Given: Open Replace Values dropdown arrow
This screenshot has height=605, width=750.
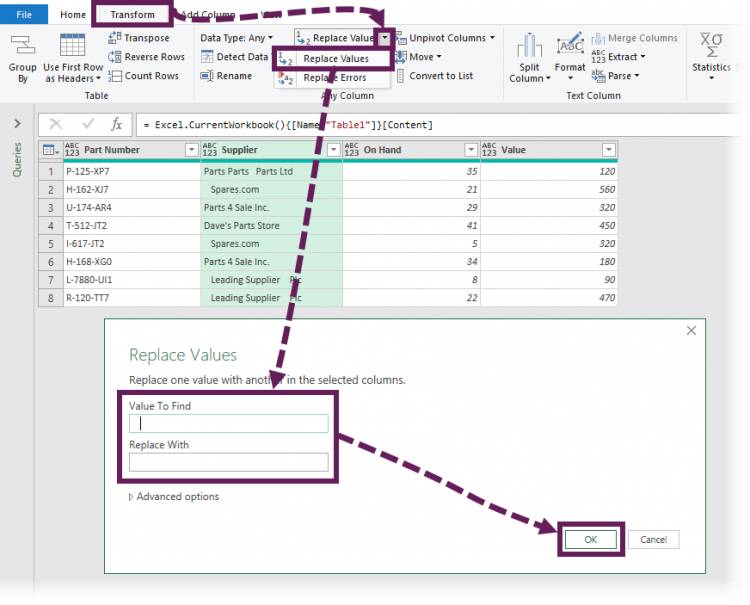Looking at the screenshot, I should pos(385,38).
